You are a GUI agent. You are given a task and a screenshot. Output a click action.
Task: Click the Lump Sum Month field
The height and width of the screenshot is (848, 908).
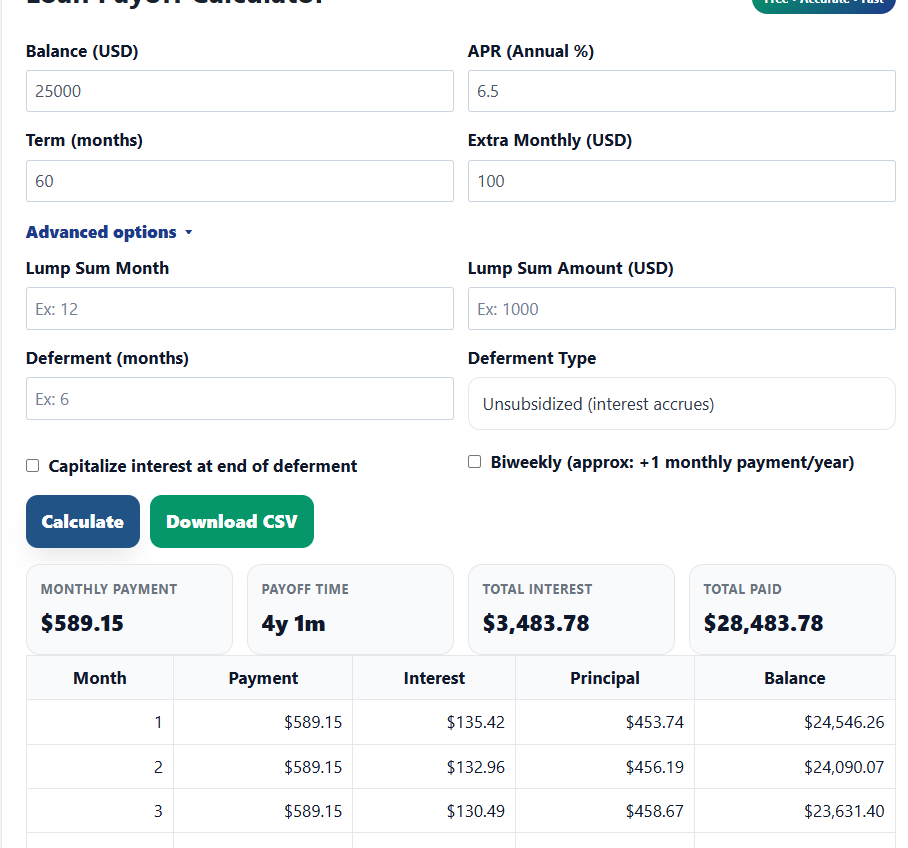[239, 309]
